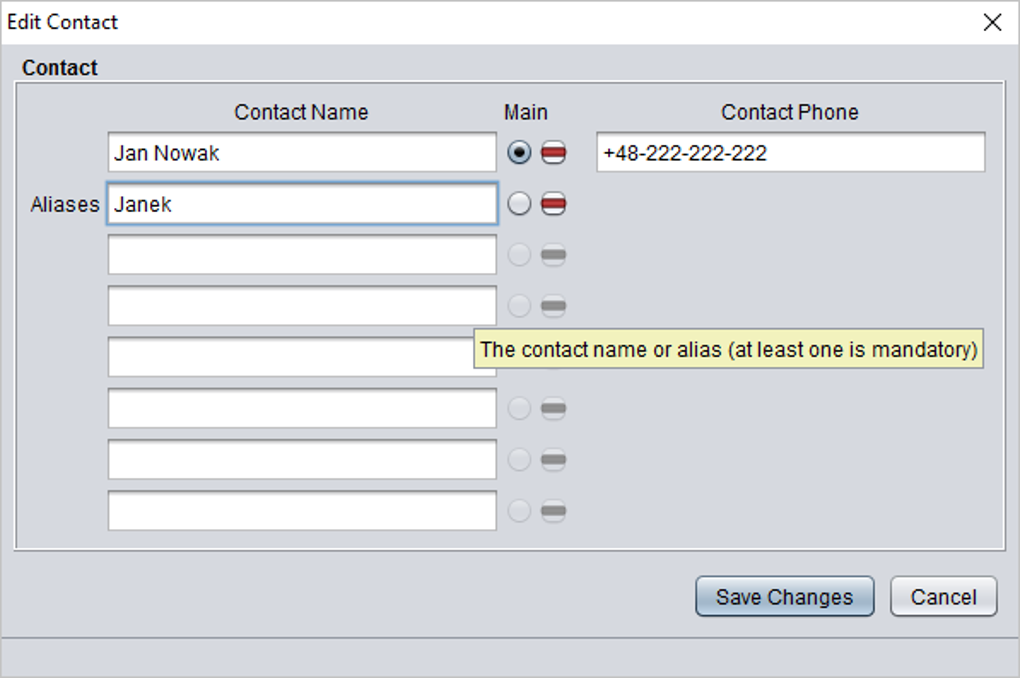The width and height of the screenshot is (1020, 678).
Task: Select the Main radio button in the last row
Action: pyautogui.click(x=519, y=511)
